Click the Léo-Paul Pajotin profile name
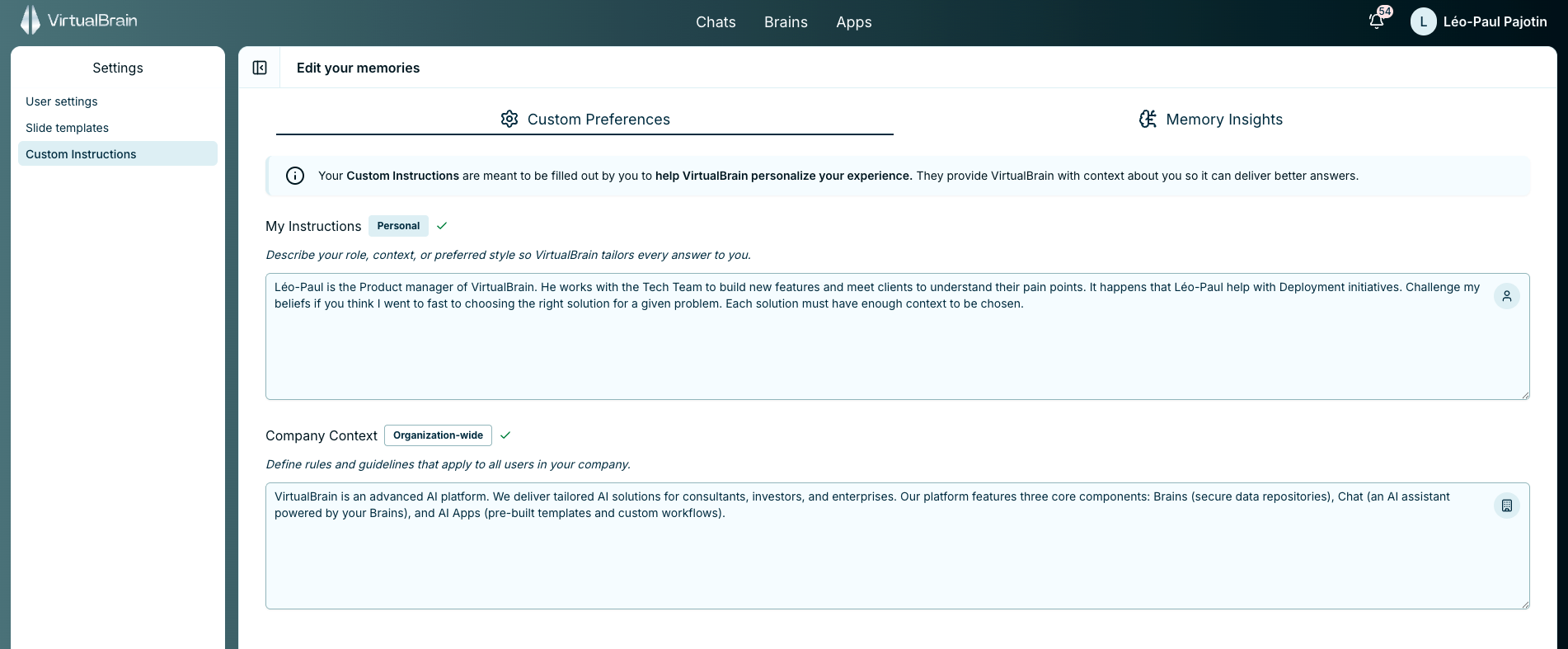1568x649 pixels. 1495,22
